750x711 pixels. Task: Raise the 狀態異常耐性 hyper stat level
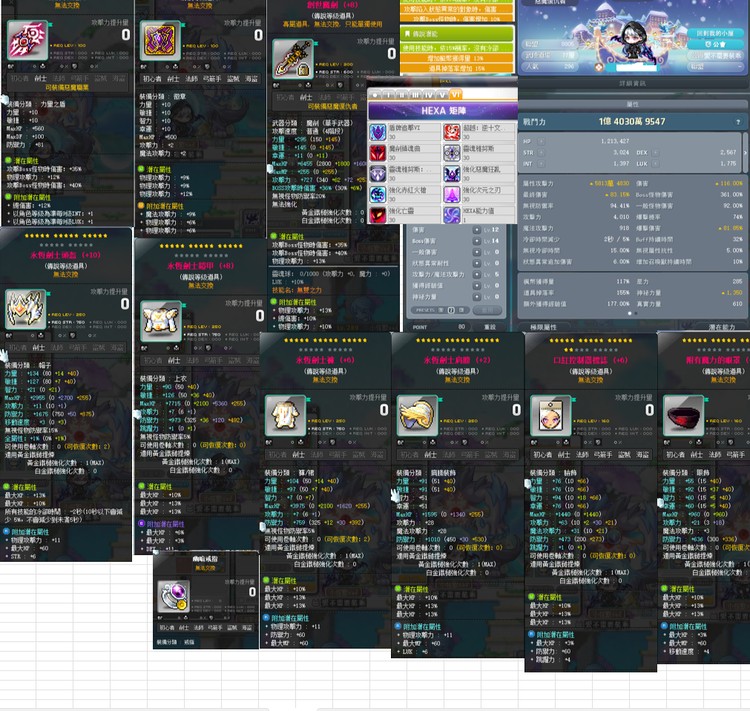477,263
